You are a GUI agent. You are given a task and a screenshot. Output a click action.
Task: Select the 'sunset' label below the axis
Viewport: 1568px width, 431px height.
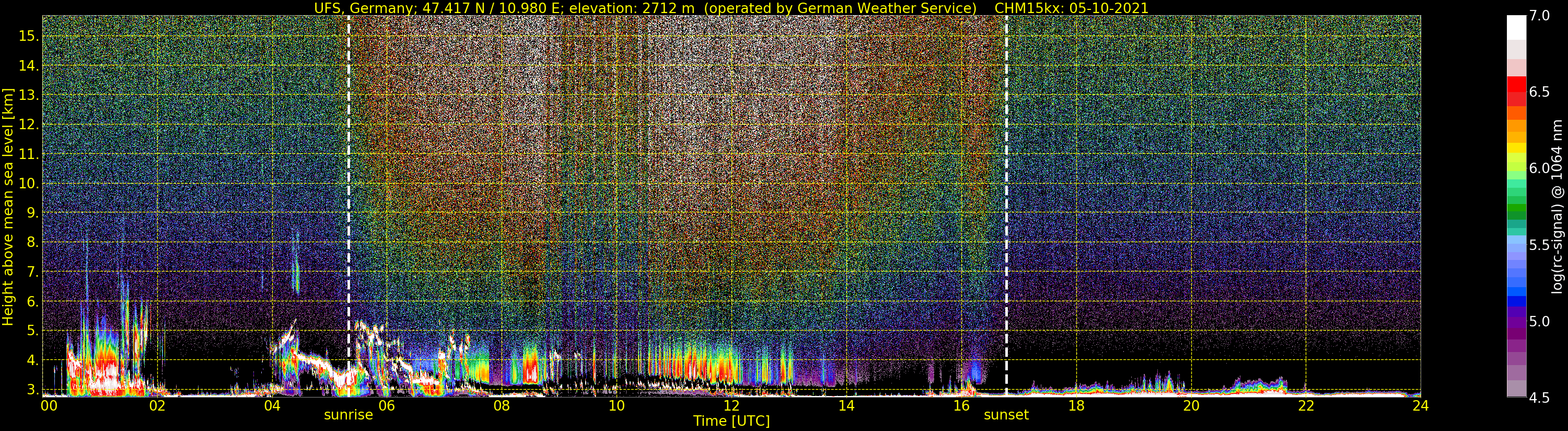tap(1006, 415)
